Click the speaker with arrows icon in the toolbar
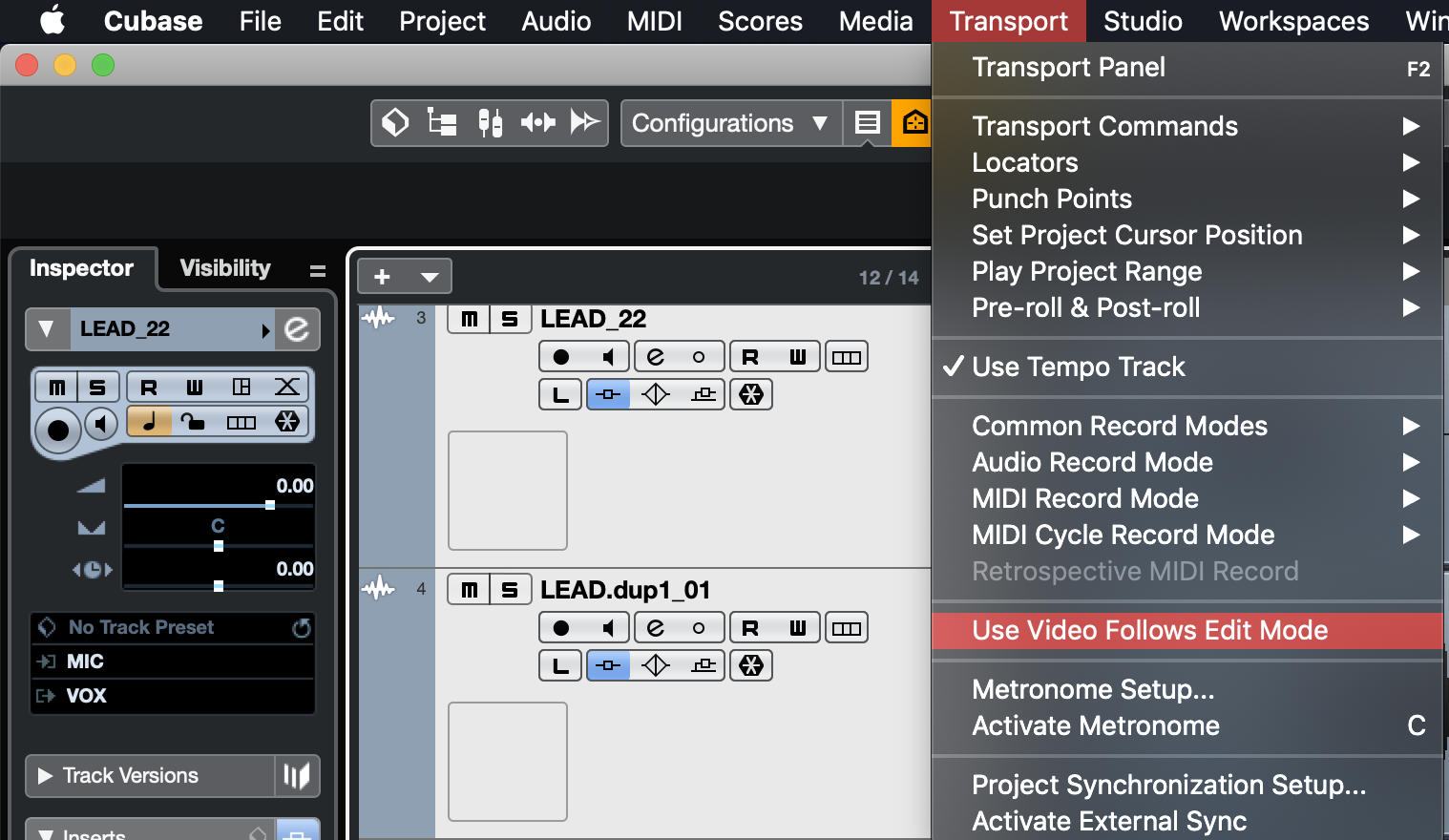Viewport: 1449px width, 840px height. pyautogui.click(x=537, y=122)
